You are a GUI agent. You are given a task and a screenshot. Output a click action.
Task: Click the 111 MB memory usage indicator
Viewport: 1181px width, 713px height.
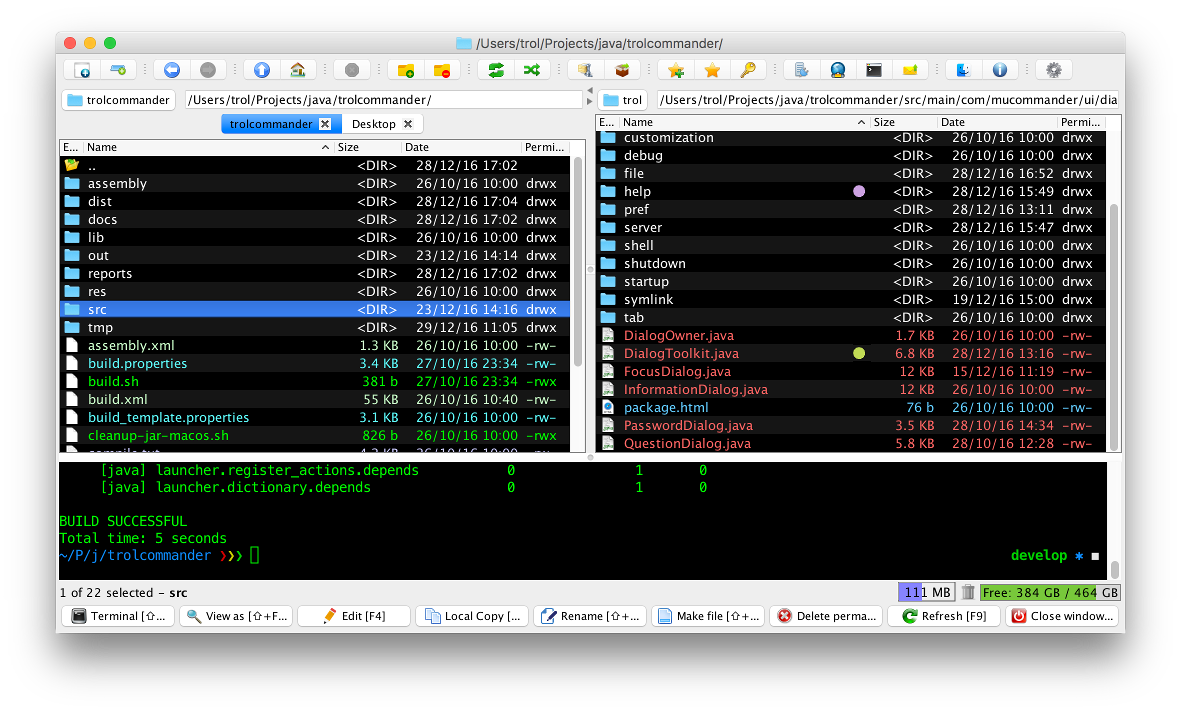click(926, 593)
